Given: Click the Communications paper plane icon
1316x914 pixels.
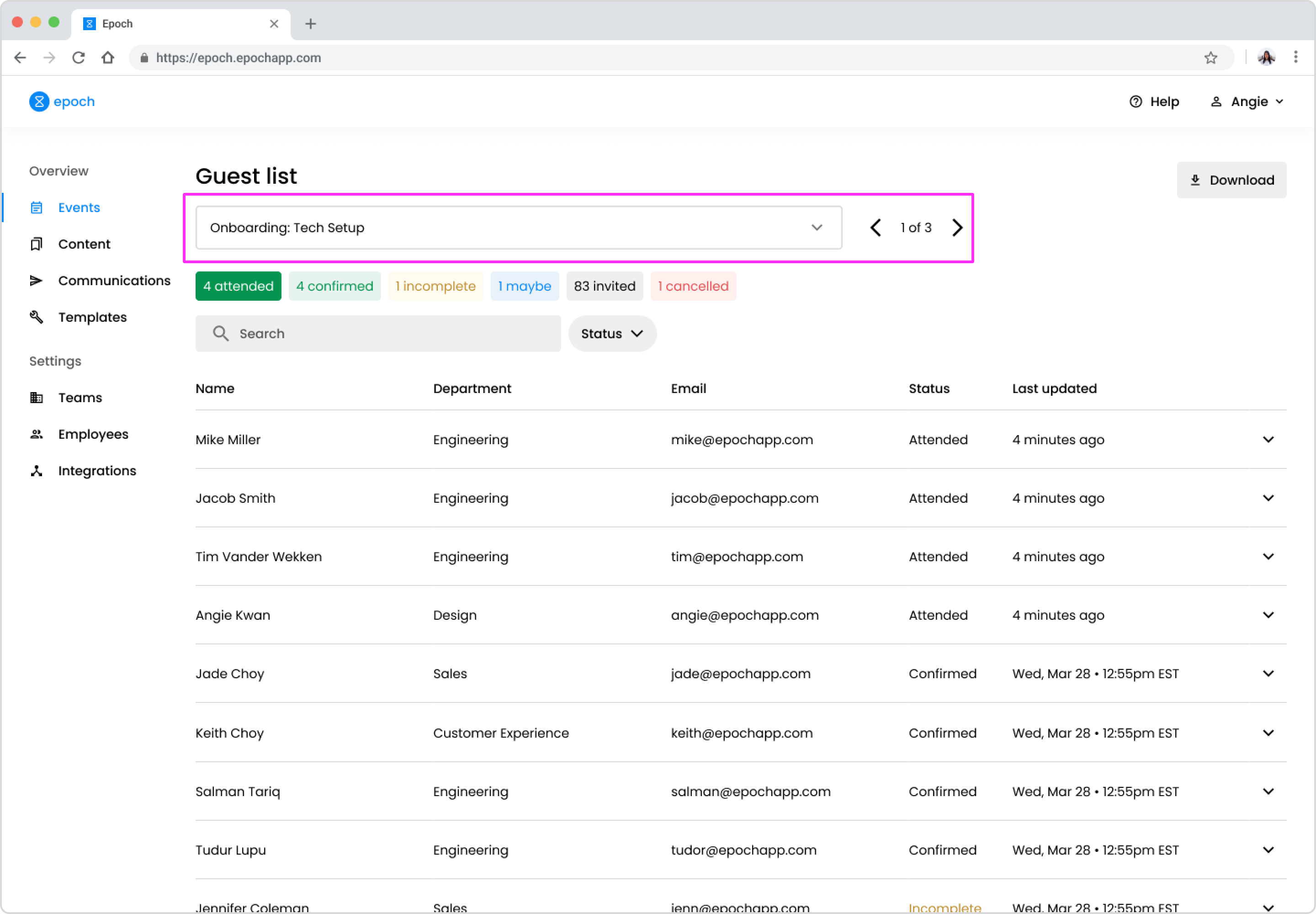Looking at the screenshot, I should (37, 281).
